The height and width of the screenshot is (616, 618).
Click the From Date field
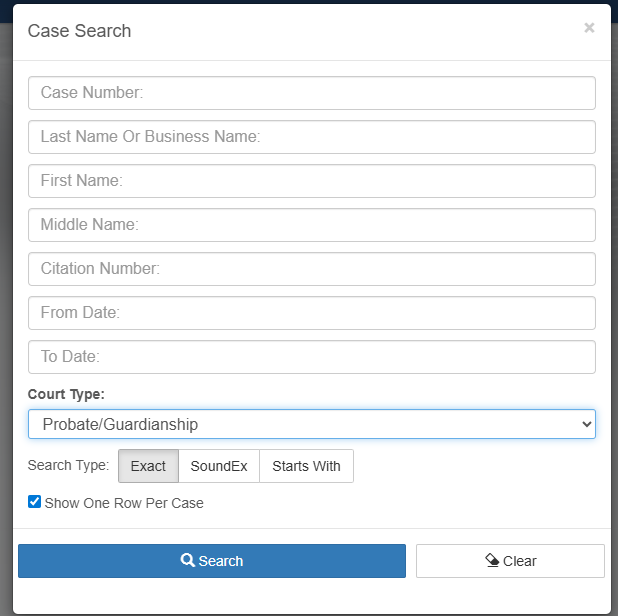[311, 313]
